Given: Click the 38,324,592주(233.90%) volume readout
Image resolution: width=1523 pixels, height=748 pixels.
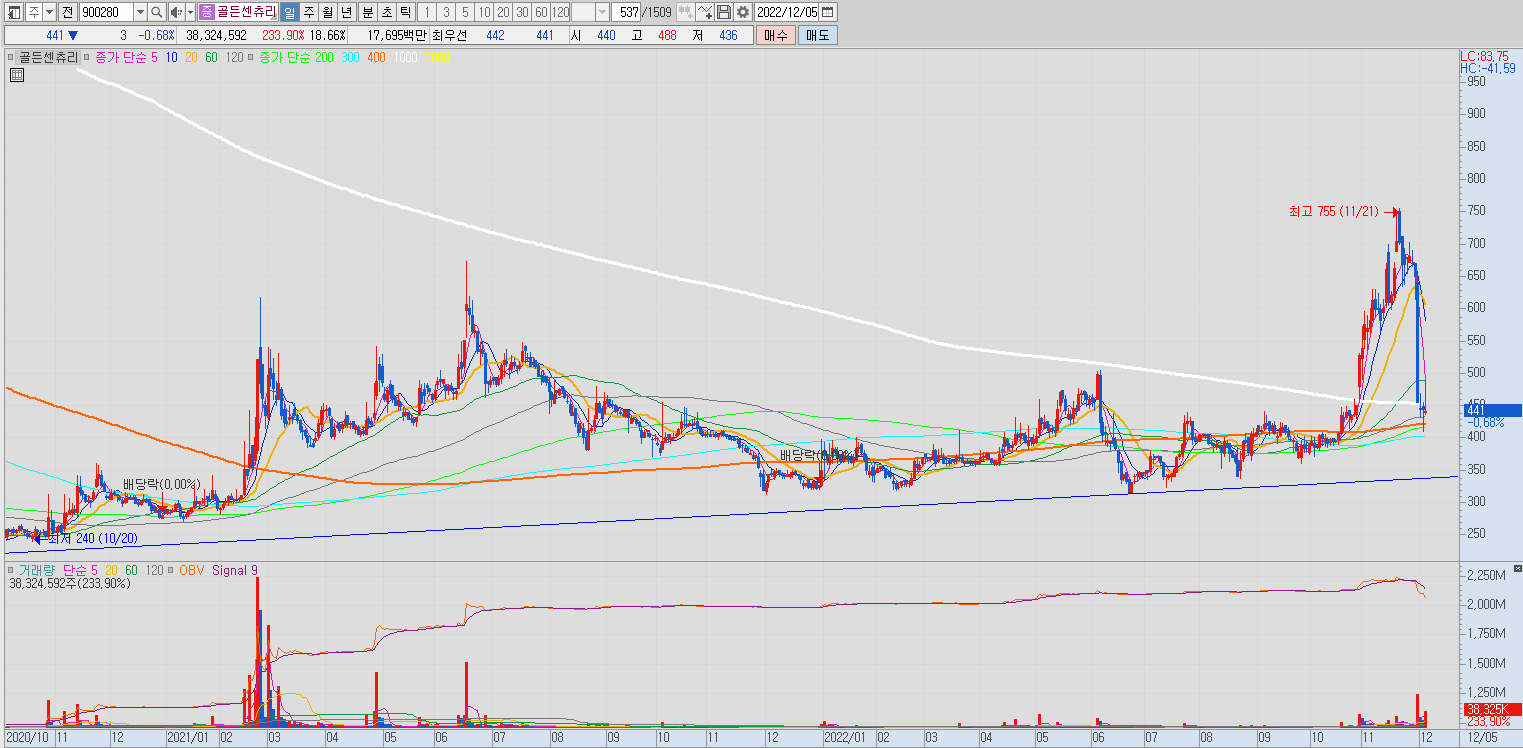Looking at the screenshot, I should 70,583.
